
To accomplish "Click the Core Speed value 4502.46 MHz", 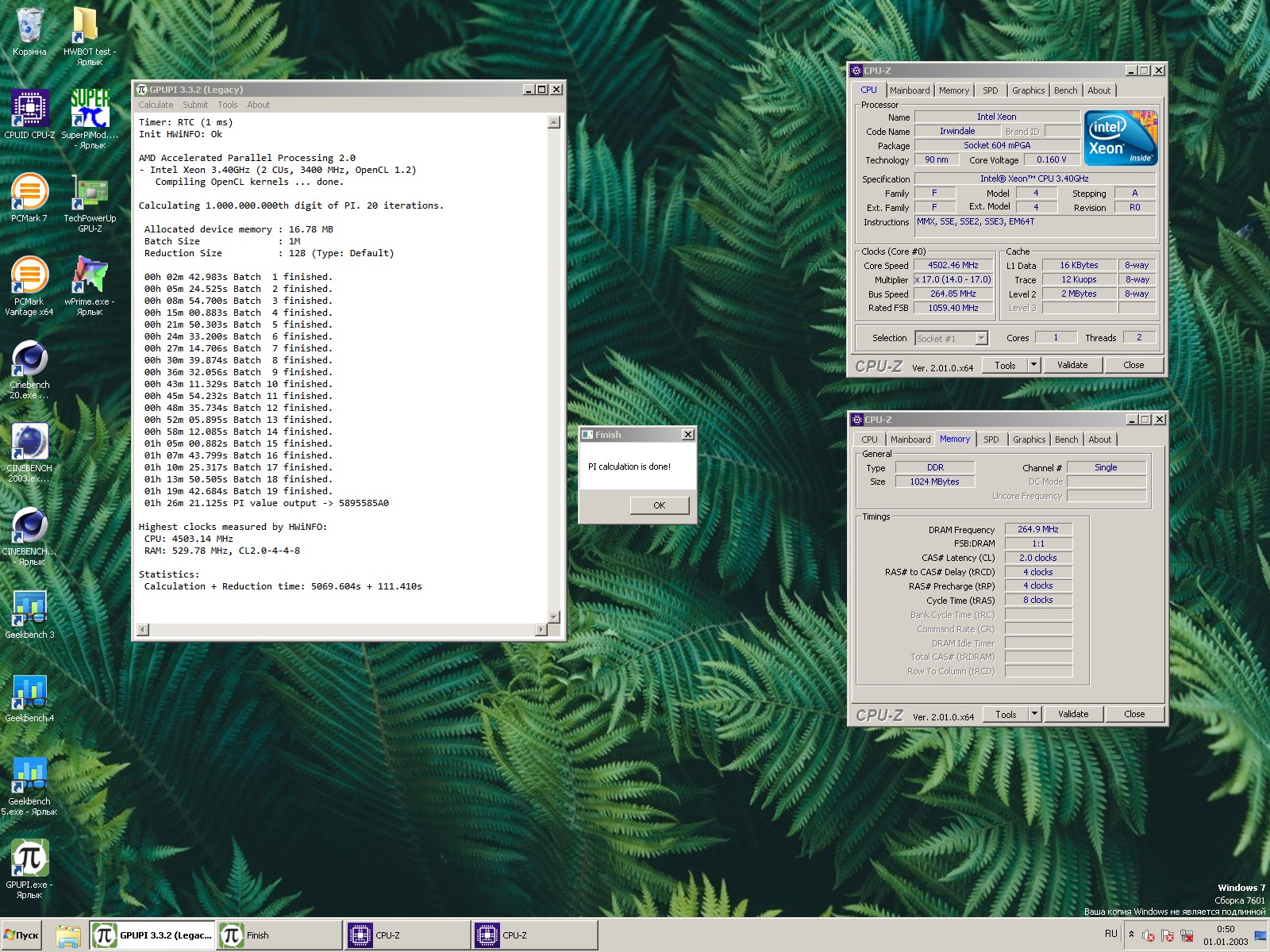I will pos(953,266).
